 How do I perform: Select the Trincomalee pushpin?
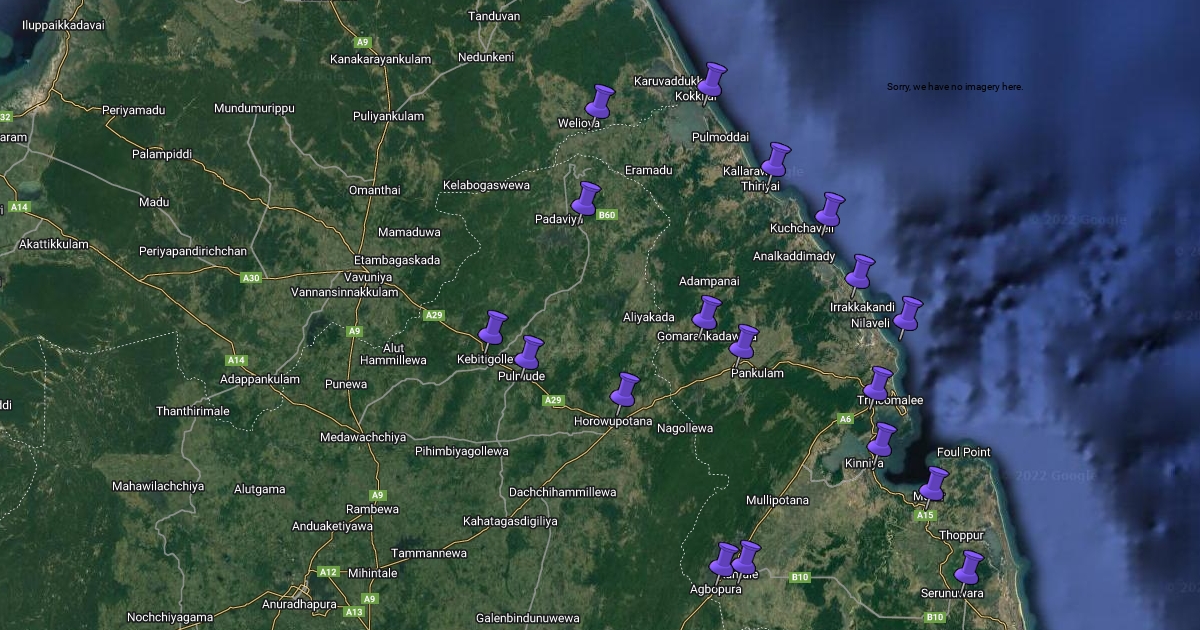click(877, 383)
